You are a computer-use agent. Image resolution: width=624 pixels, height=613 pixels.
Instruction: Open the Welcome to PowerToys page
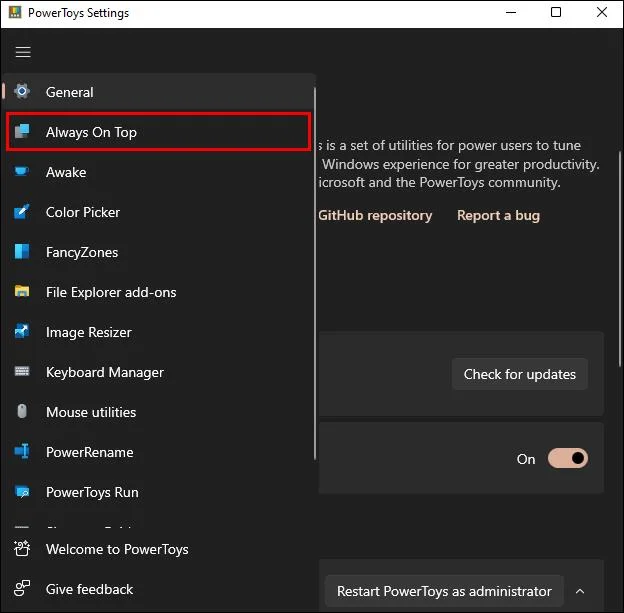(159, 549)
